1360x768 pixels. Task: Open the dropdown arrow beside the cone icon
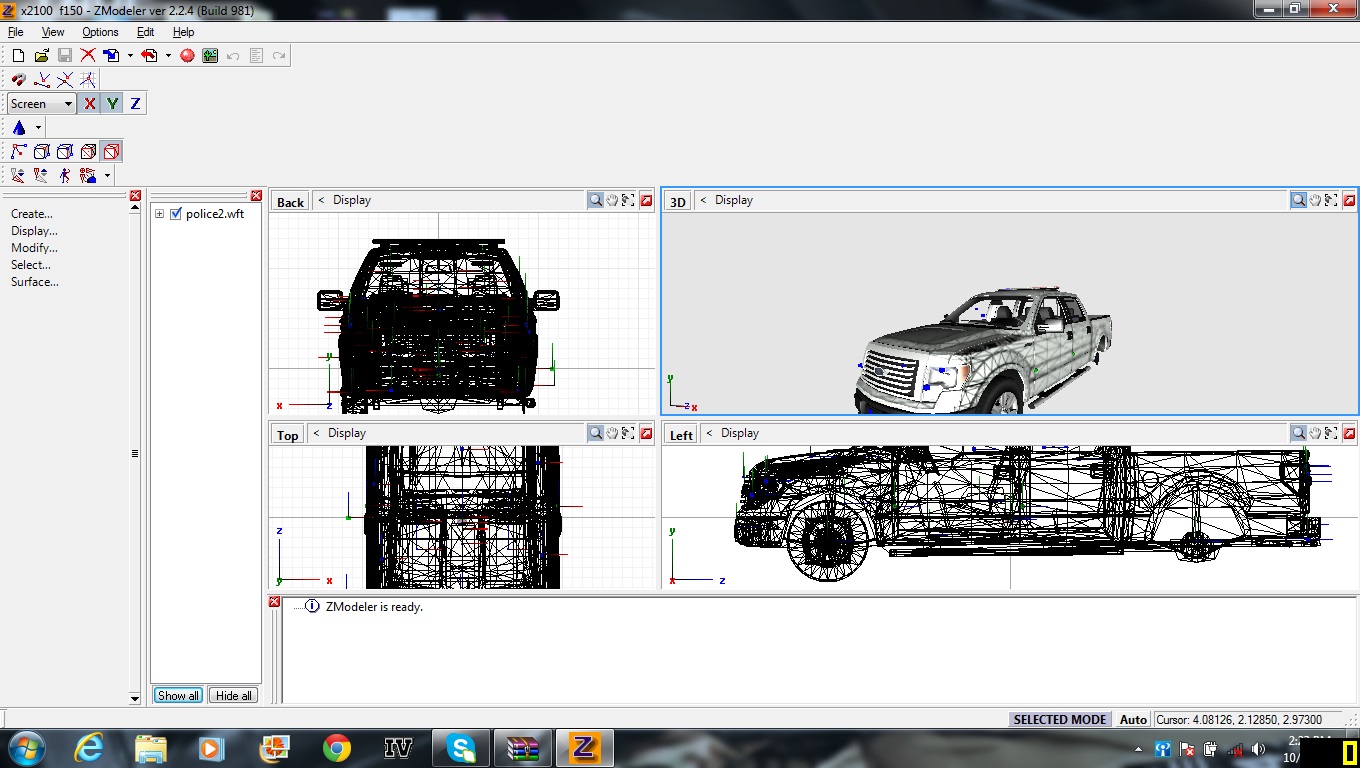click(38, 128)
